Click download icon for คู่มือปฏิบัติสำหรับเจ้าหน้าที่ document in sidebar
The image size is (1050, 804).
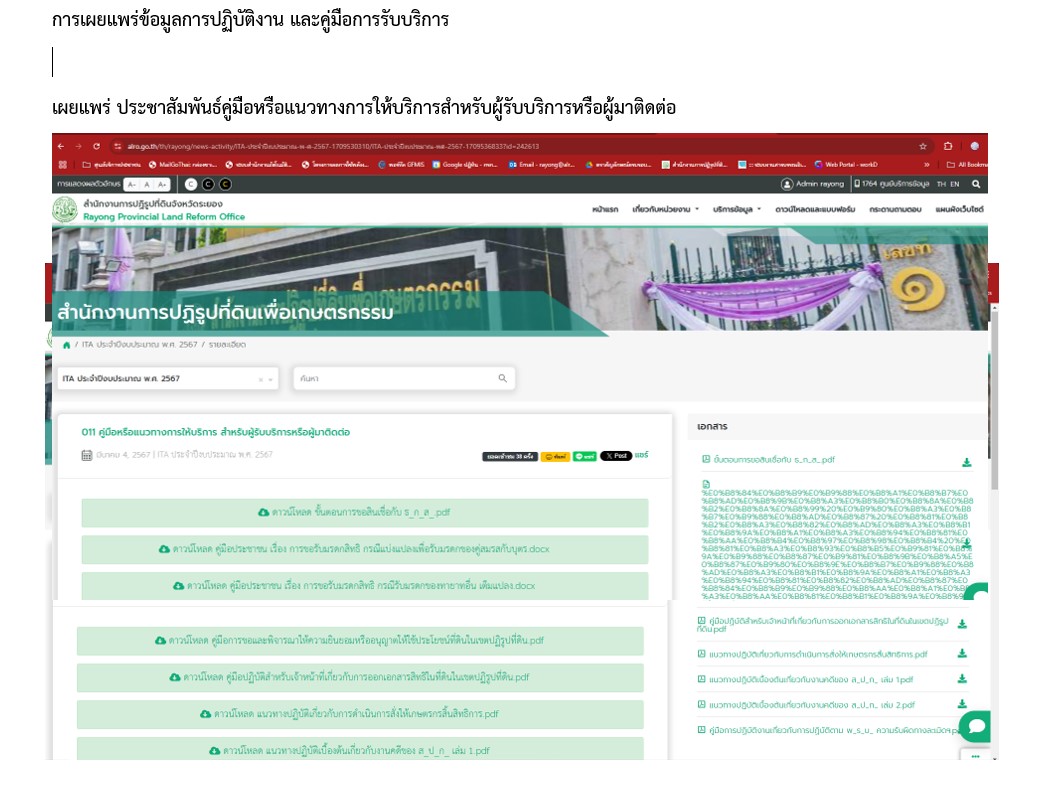point(962,625)
